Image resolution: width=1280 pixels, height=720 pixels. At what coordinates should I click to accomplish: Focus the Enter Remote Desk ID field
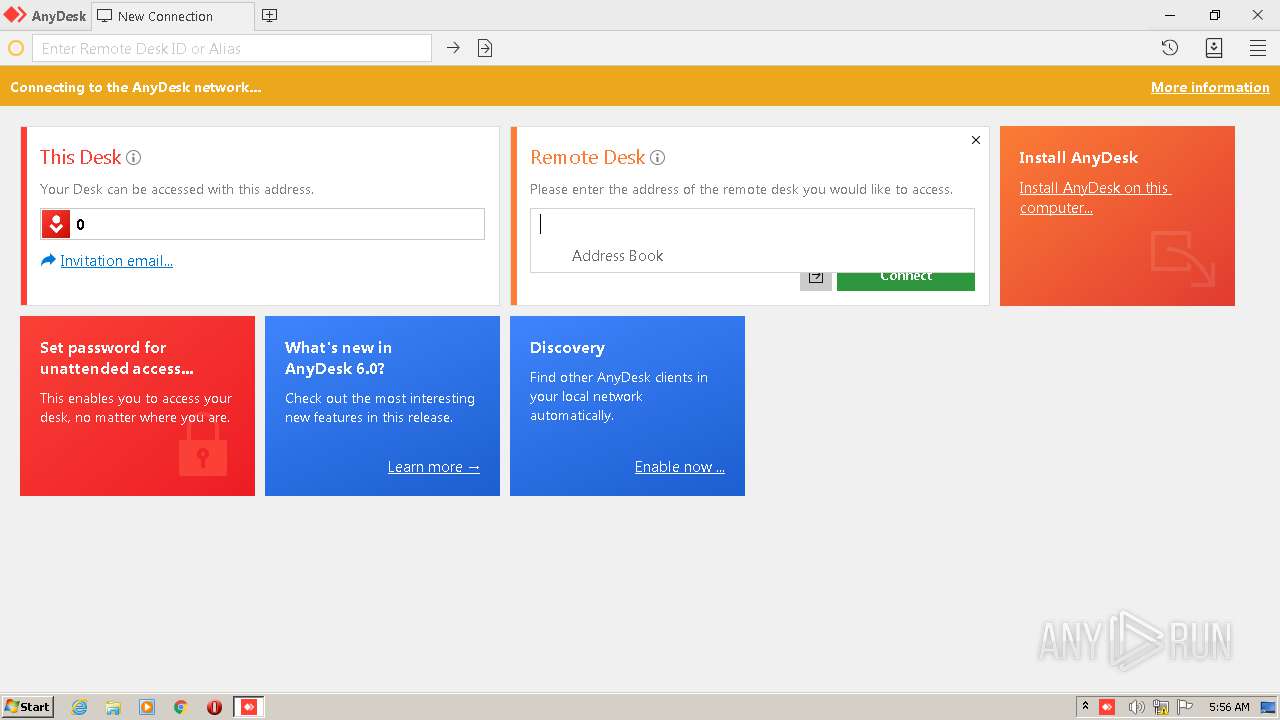232,48
